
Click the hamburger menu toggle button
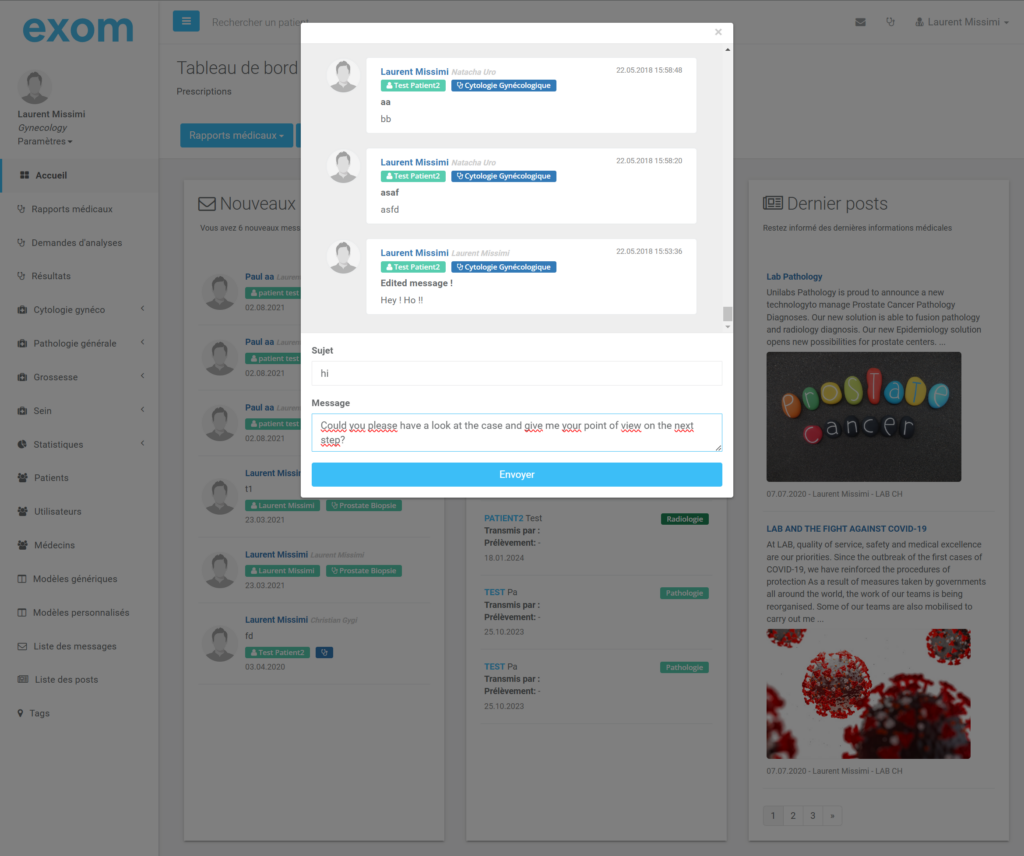[186, 21]
